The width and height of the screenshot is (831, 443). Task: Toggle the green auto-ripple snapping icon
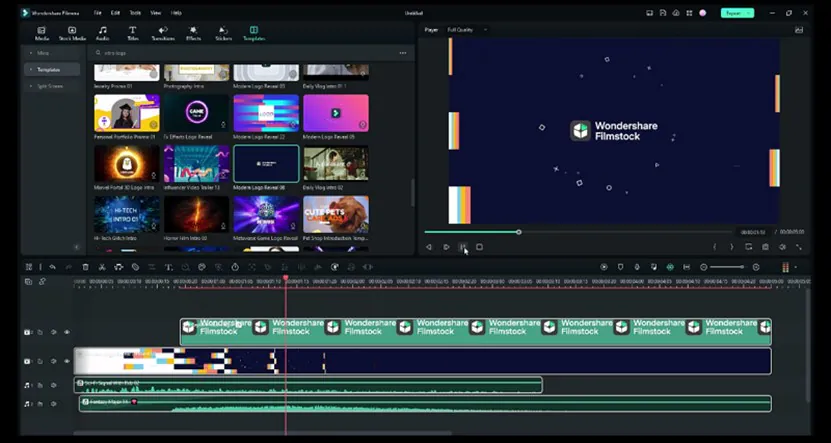[670, 267]
